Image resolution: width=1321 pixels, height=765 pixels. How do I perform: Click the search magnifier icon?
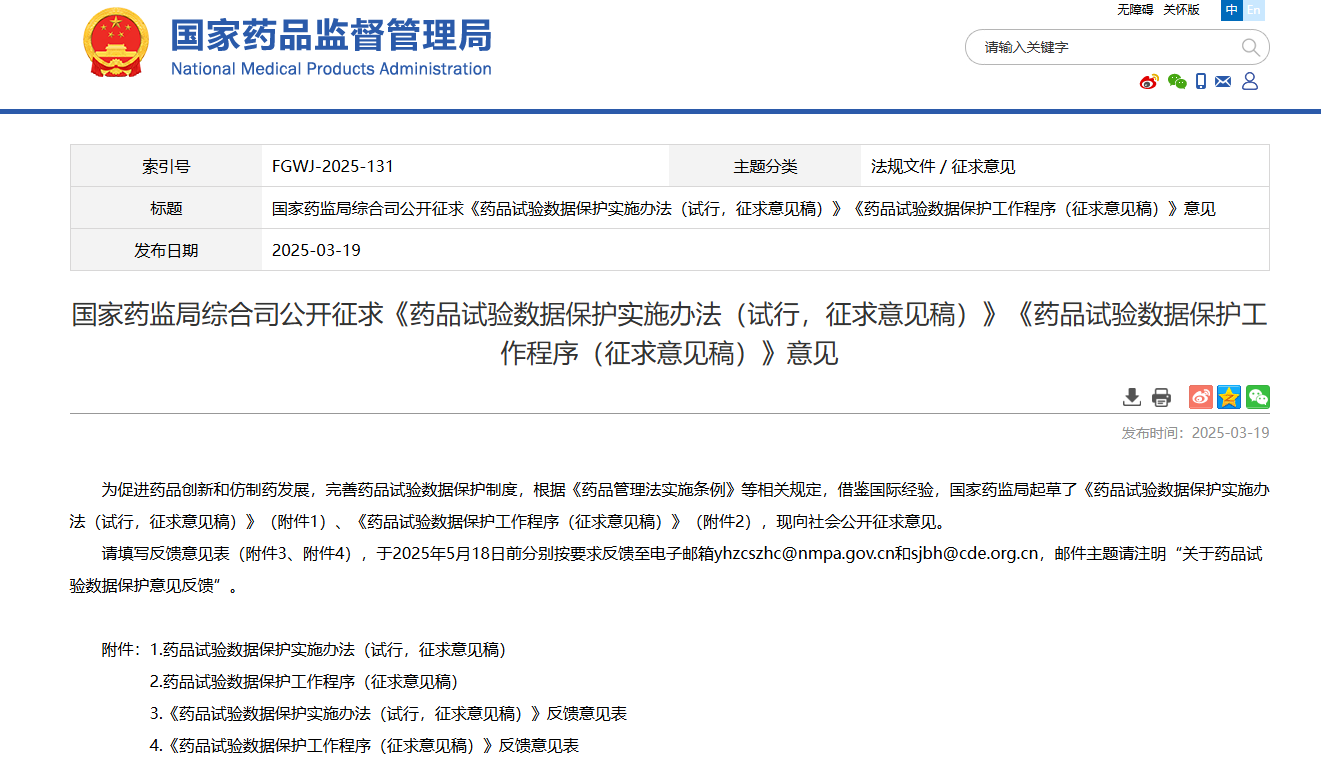pyautogui.click(x=1250, y=47)
